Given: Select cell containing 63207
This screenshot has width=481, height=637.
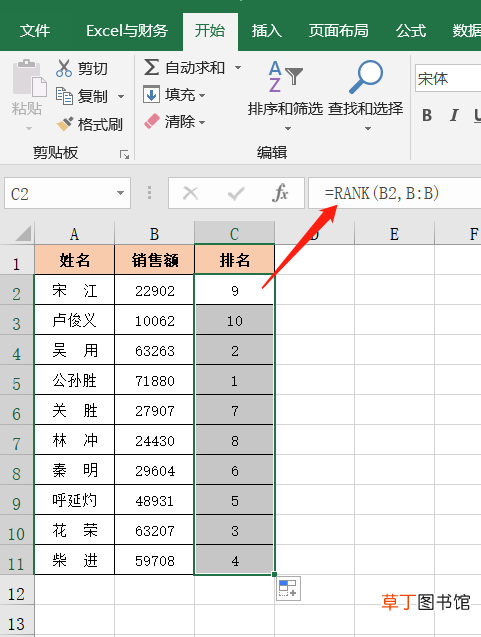Looking at the screenshot, I should [x=154, y=530].
